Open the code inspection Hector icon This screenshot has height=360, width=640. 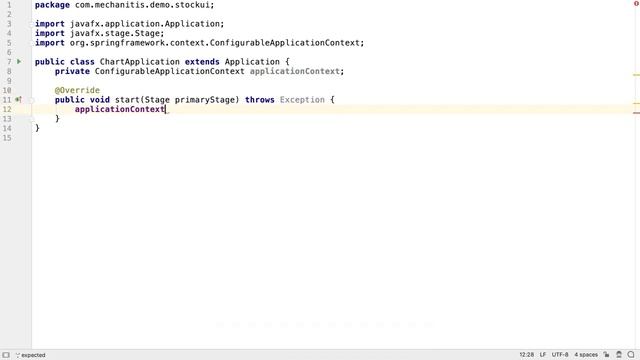[619, 355]
